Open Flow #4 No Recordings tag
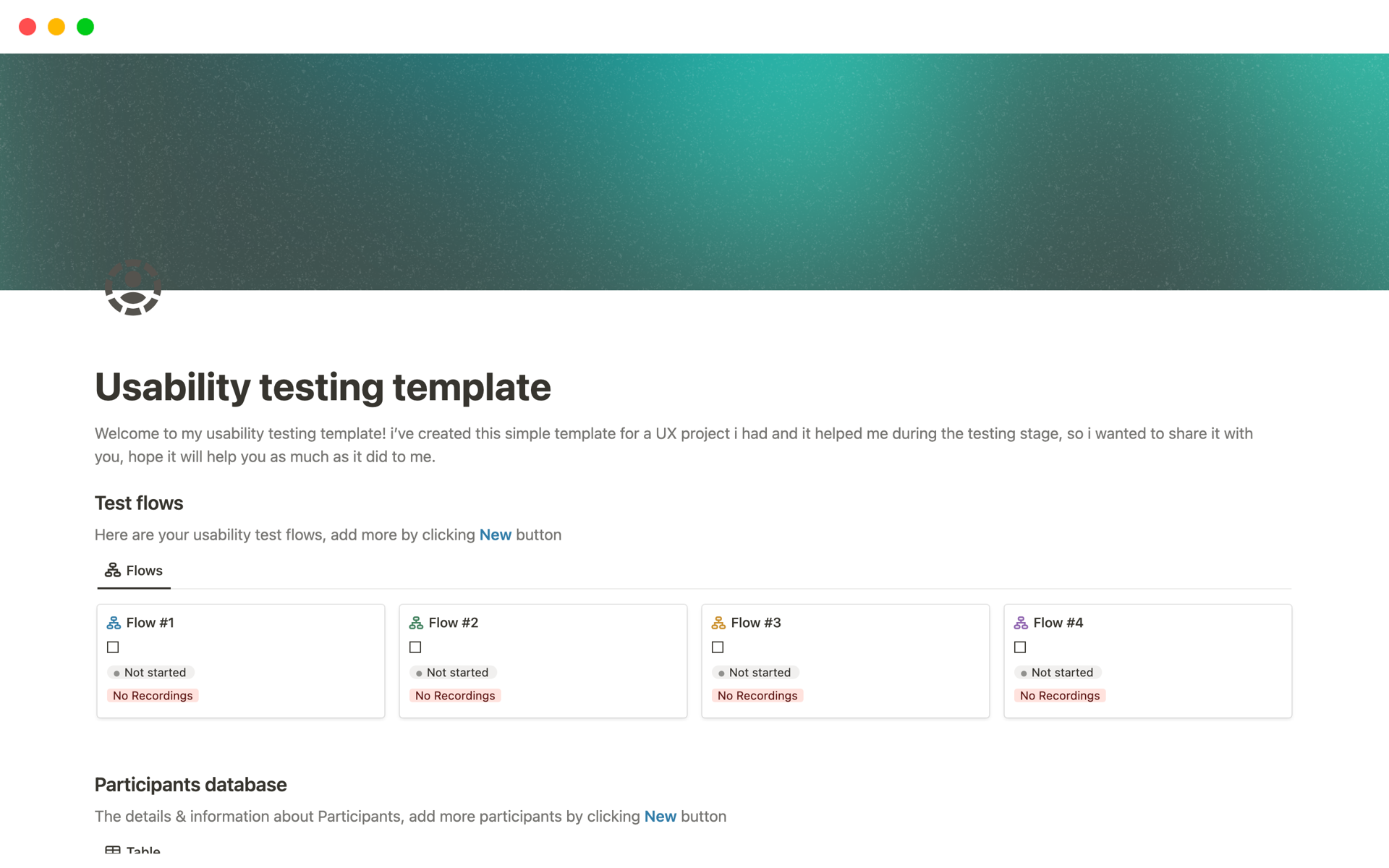Viewport: 1389px width, 868px height. pyautogui.click(x=1059, y=696)
